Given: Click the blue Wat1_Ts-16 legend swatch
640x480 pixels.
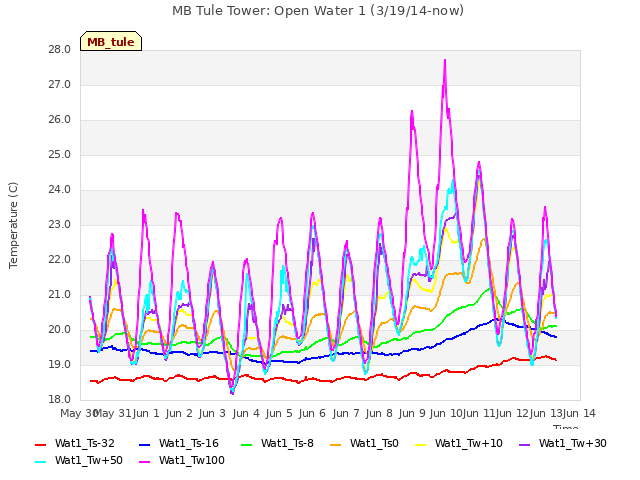Looking at the screenshot, I should pyautogui.click(x=144, y=444).
